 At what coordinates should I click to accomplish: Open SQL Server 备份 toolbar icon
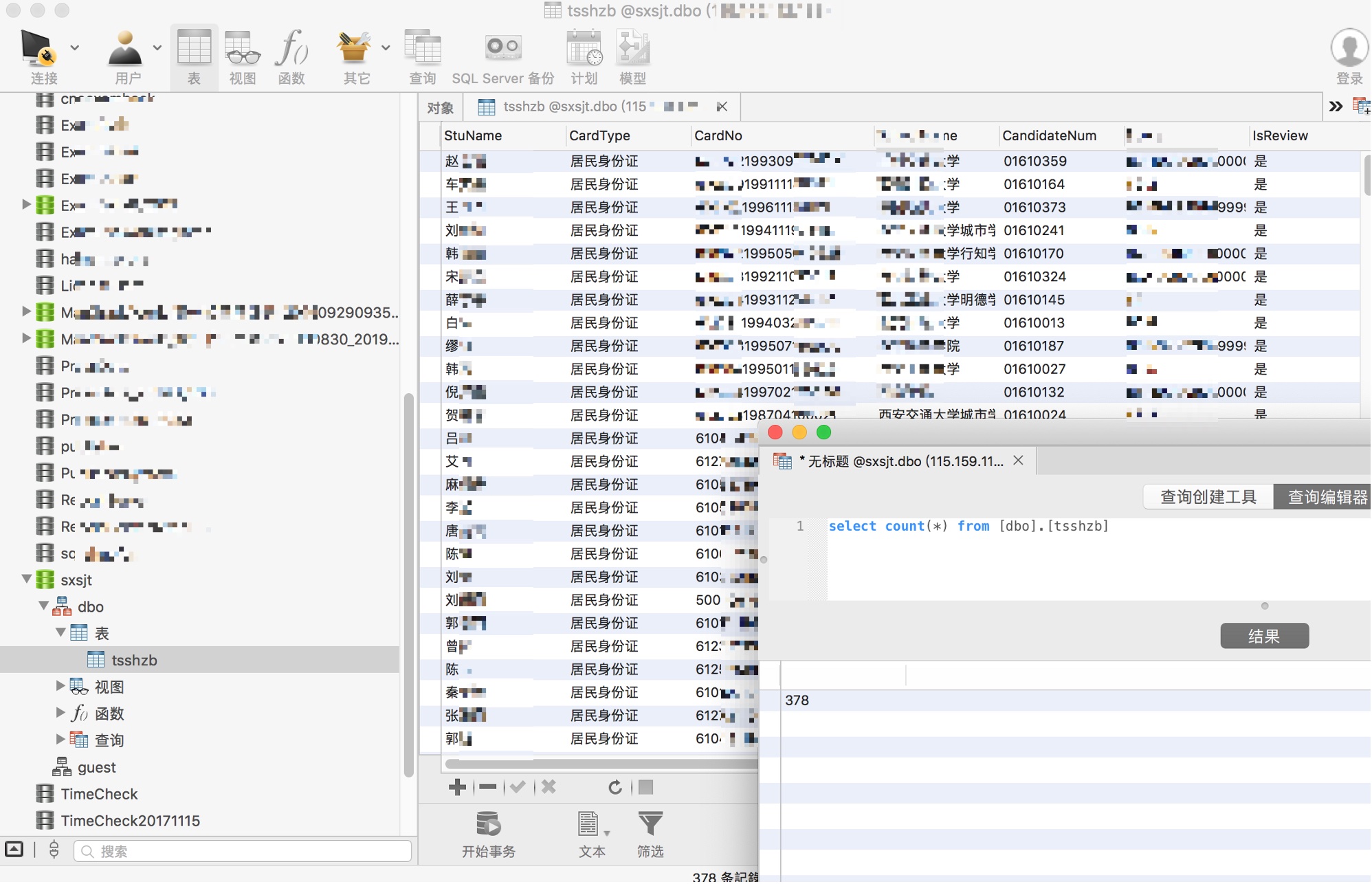pos(503,48)
